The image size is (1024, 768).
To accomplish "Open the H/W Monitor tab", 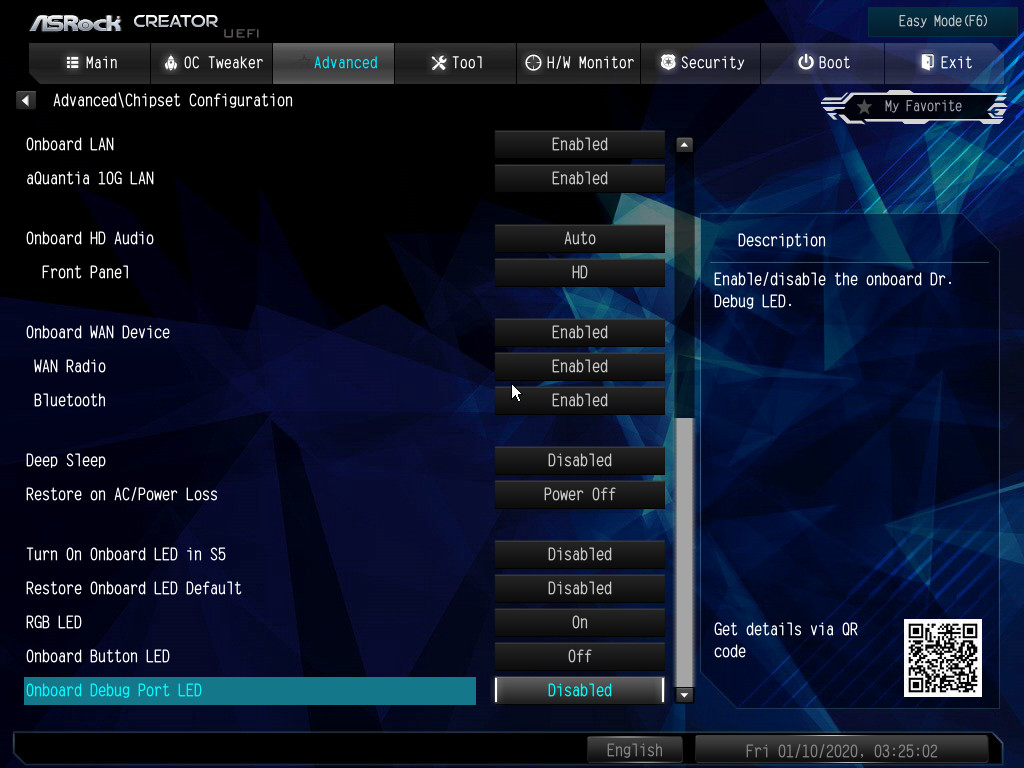I will click(x=579, y=63).
